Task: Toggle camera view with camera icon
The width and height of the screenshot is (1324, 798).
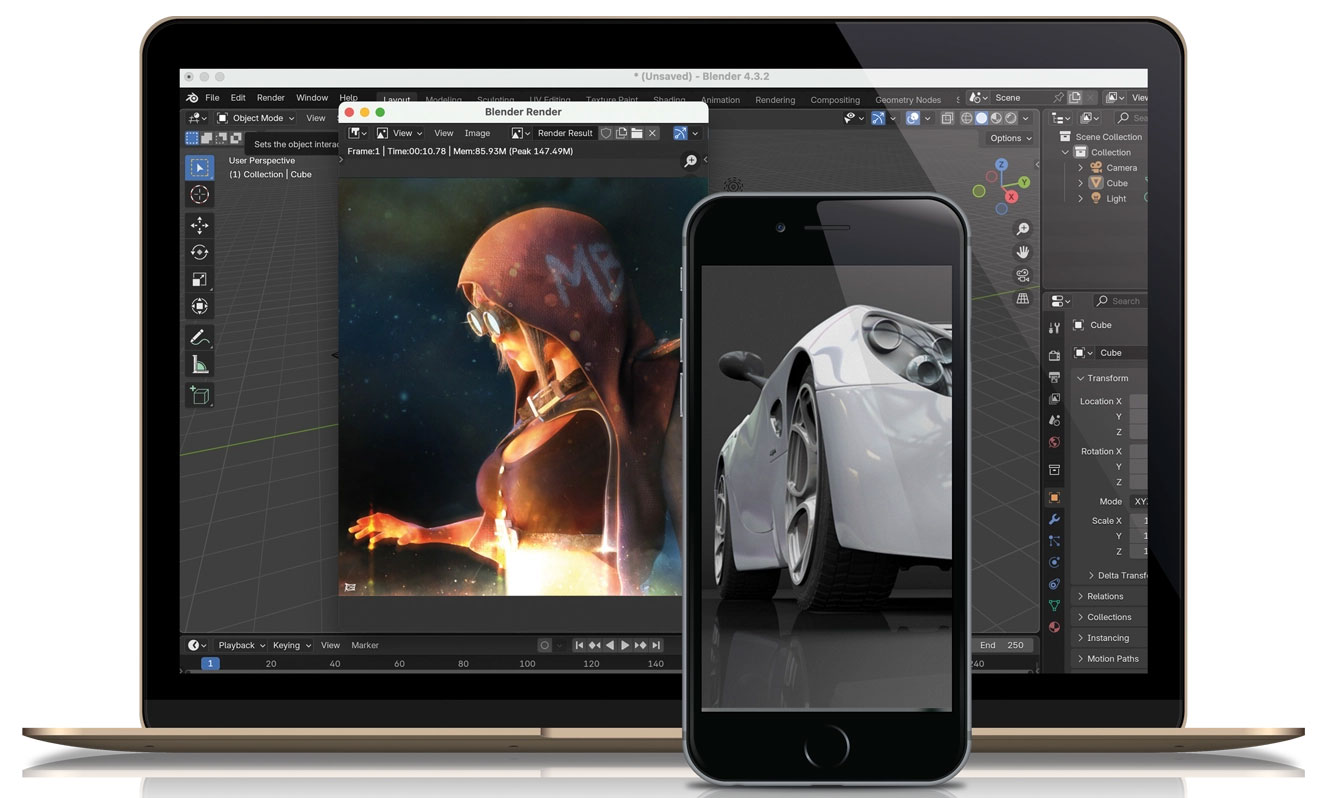Action: coord(1022,275)
